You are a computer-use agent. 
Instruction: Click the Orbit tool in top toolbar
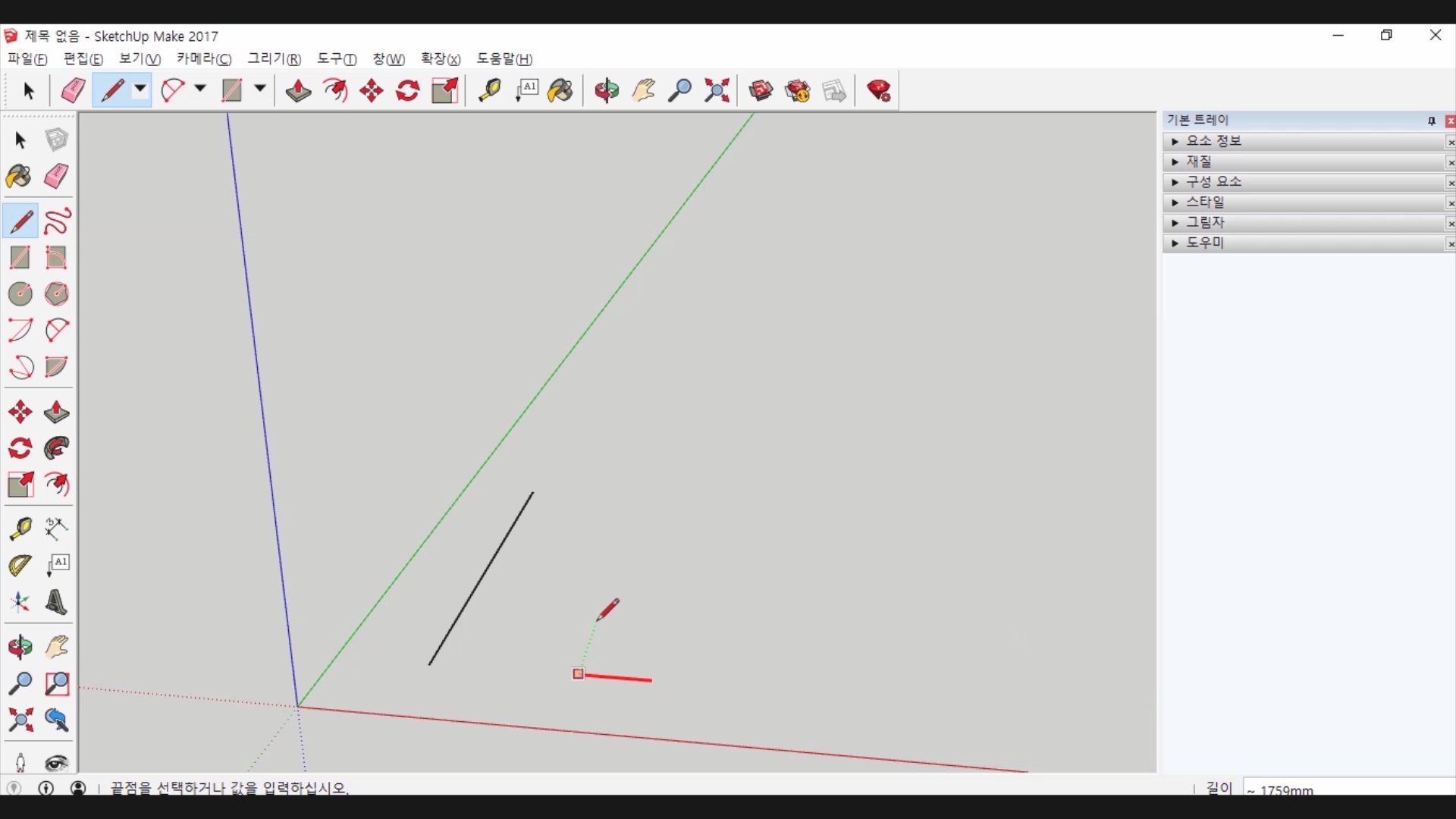(x=607, y=91)
